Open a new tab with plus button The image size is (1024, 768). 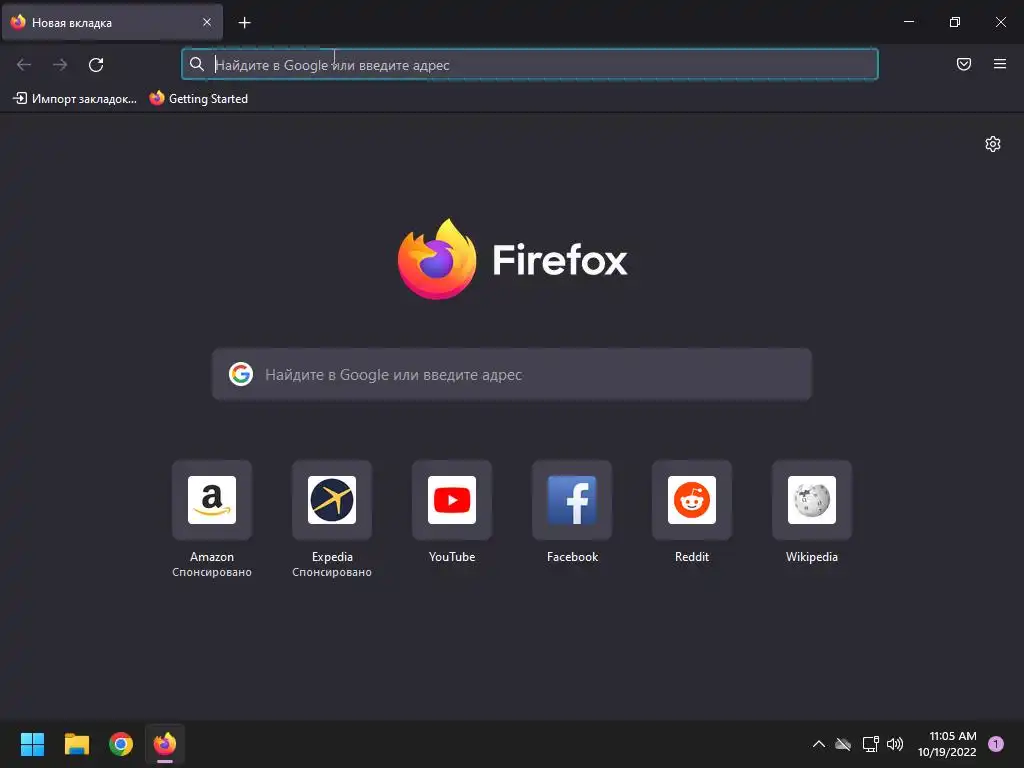pyautogui.click(x=244, y=23)
